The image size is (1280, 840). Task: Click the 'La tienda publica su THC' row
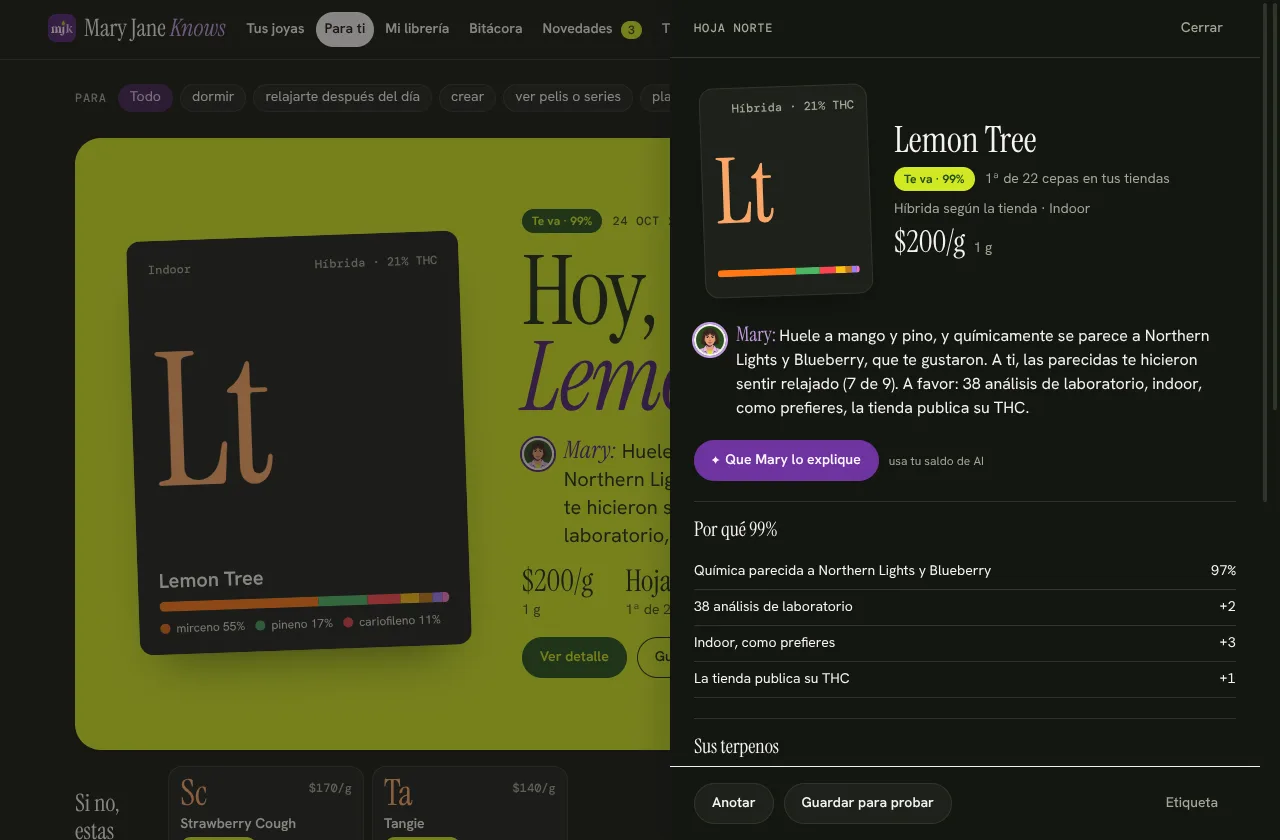coord(965,679)
